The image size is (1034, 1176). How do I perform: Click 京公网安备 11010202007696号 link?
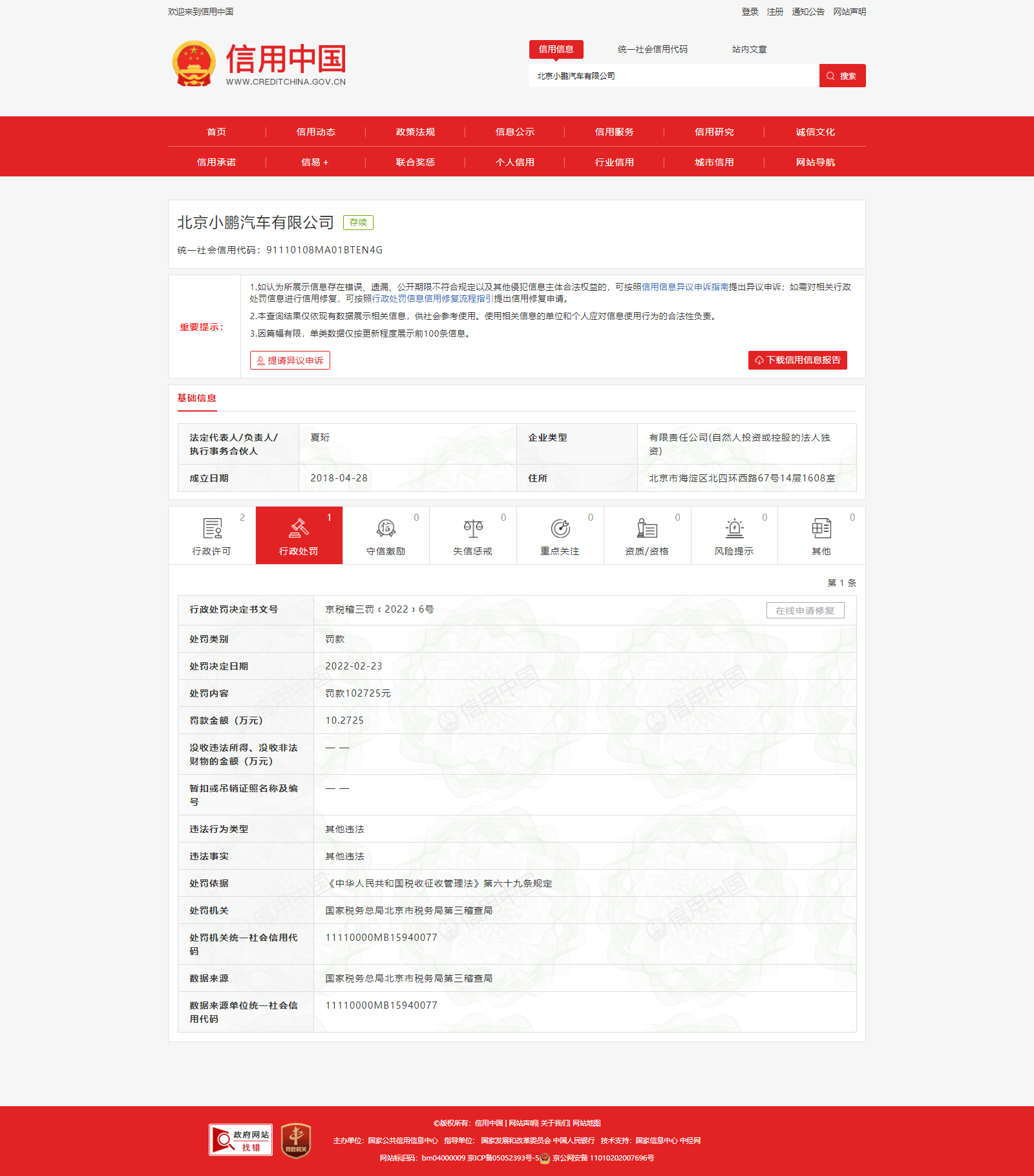click(603, 1158)
